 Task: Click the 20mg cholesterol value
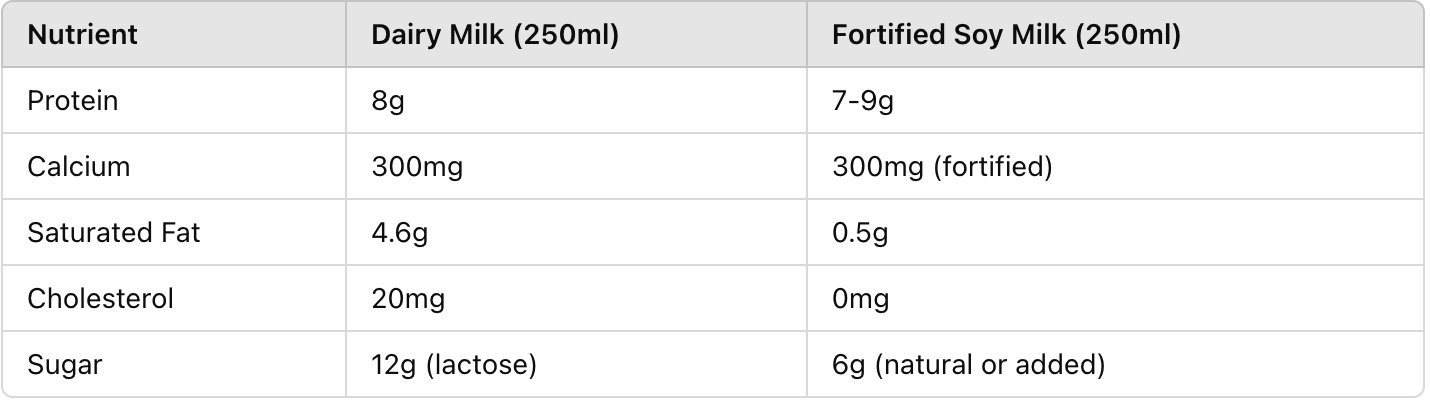(408, 299)
